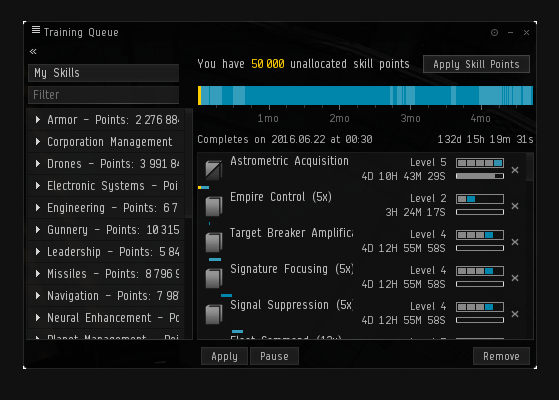Collapse the skills panel with double-chevron
This screenshot has height=400, width=559.
(x=33, y=52)
